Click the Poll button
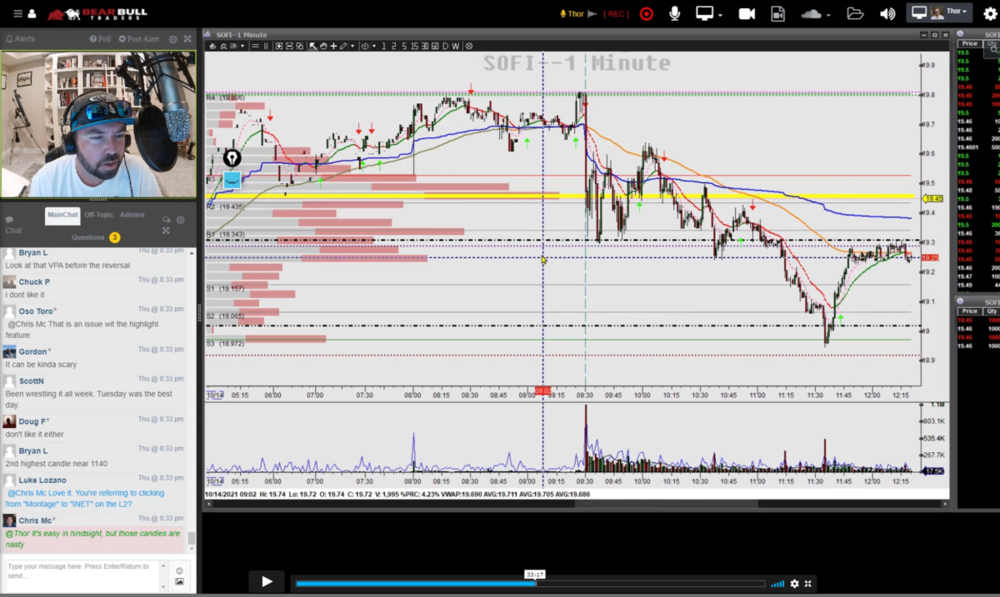1000x597 pixels. click(100, 39)
